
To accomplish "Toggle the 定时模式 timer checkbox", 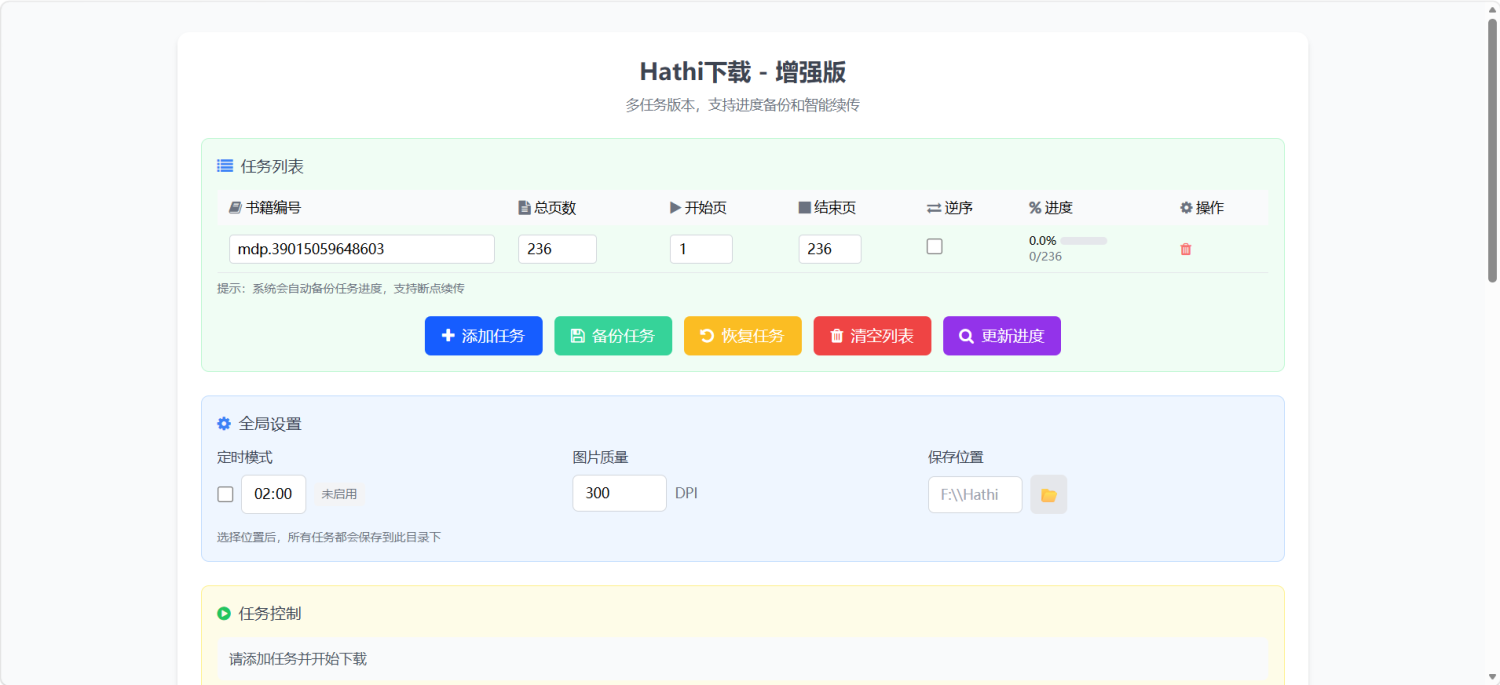I will [x=226, y=494].
